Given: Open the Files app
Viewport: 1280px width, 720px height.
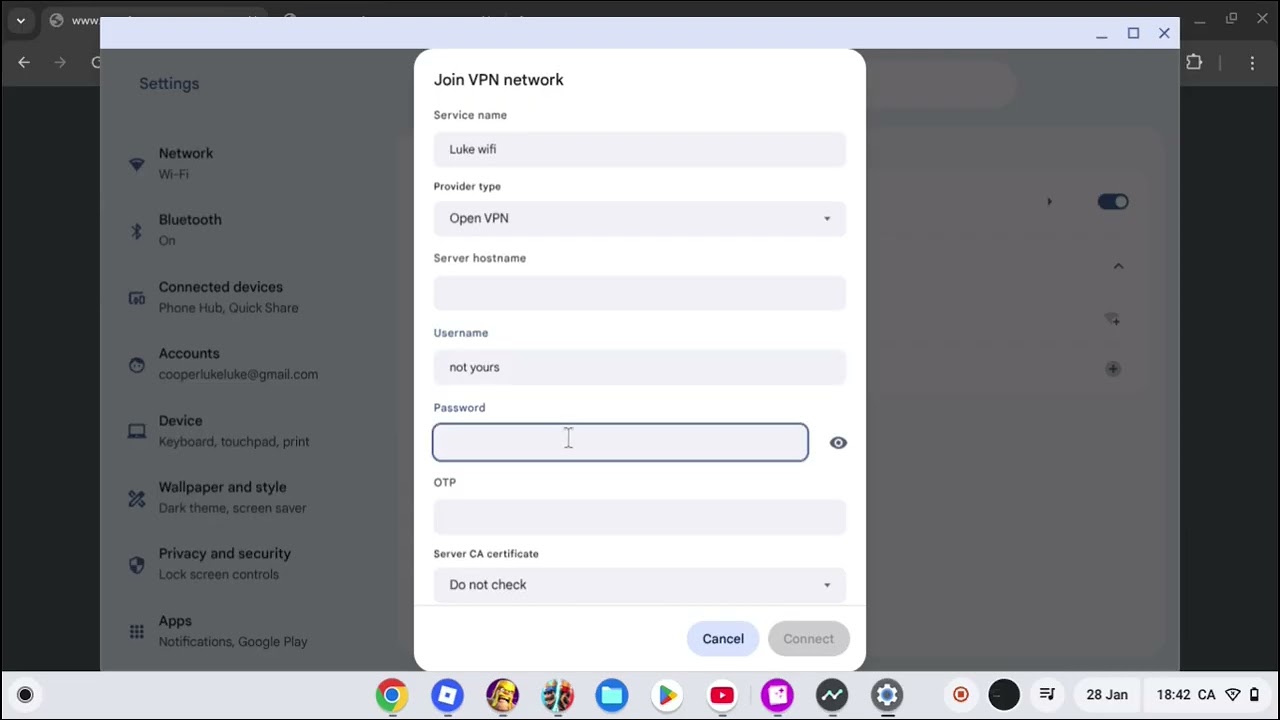Looking at the screenshot, I should coord(612,695).
